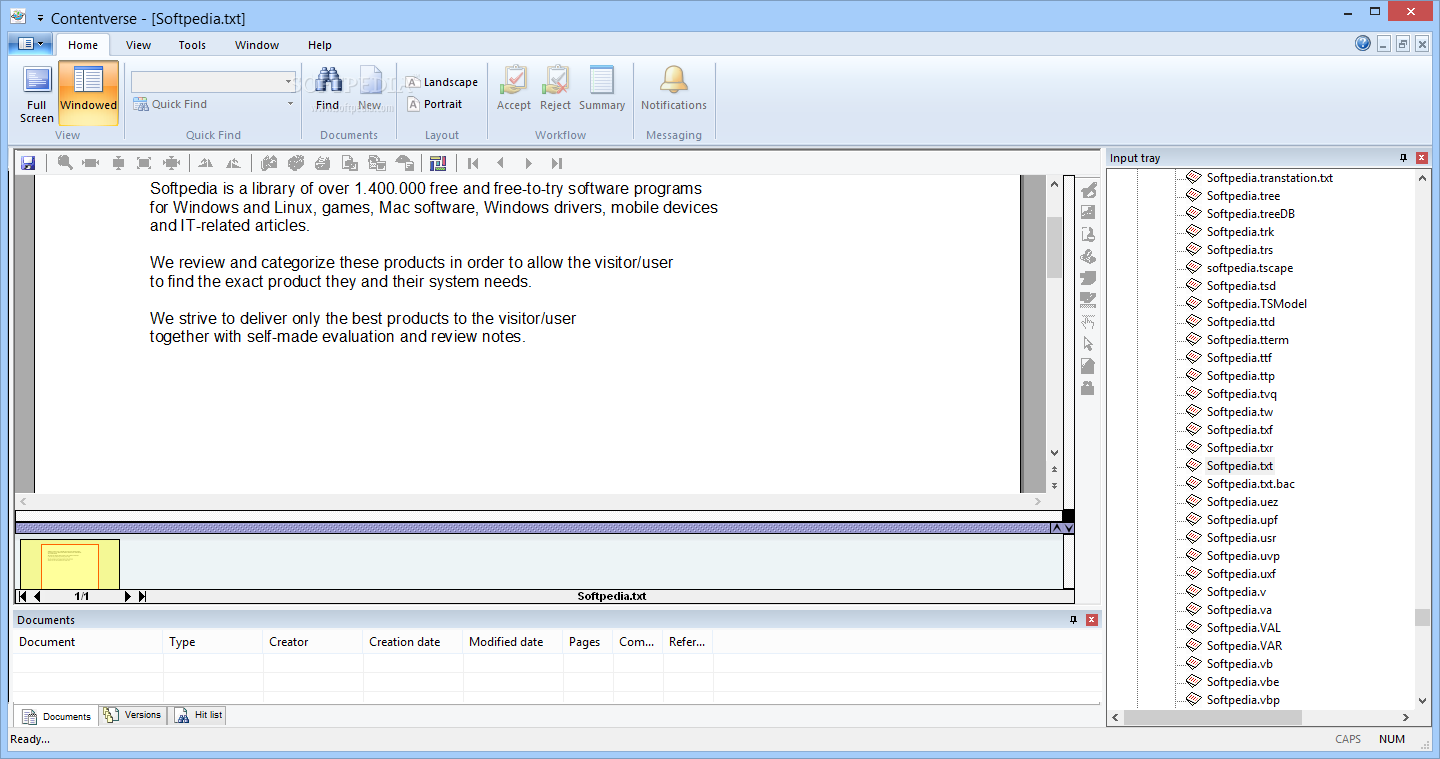Open the Help ribbon tab

pyautogui.click(x=320, y=45)
